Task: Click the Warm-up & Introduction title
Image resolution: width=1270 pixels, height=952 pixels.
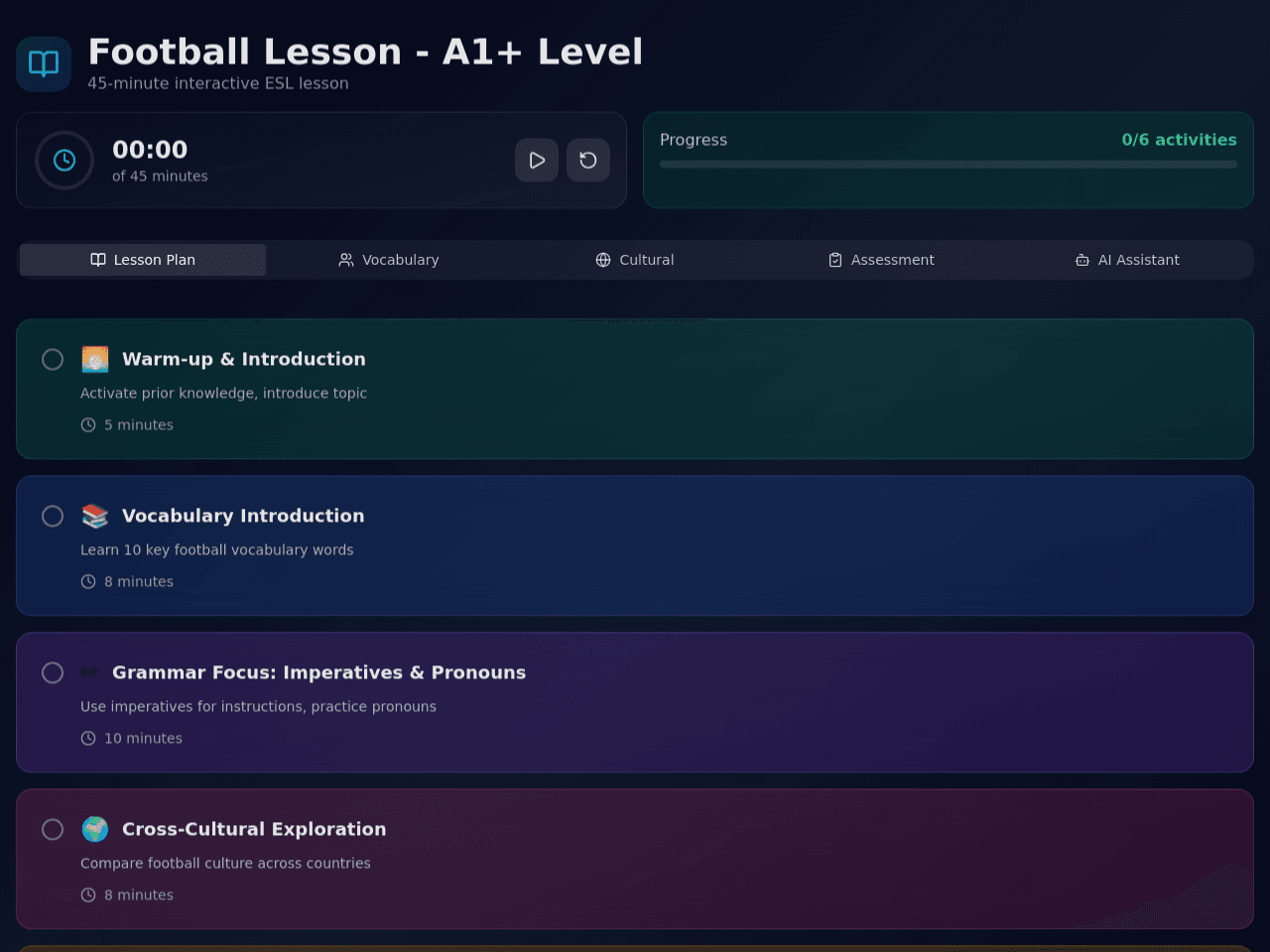Action: coord(244,359)
